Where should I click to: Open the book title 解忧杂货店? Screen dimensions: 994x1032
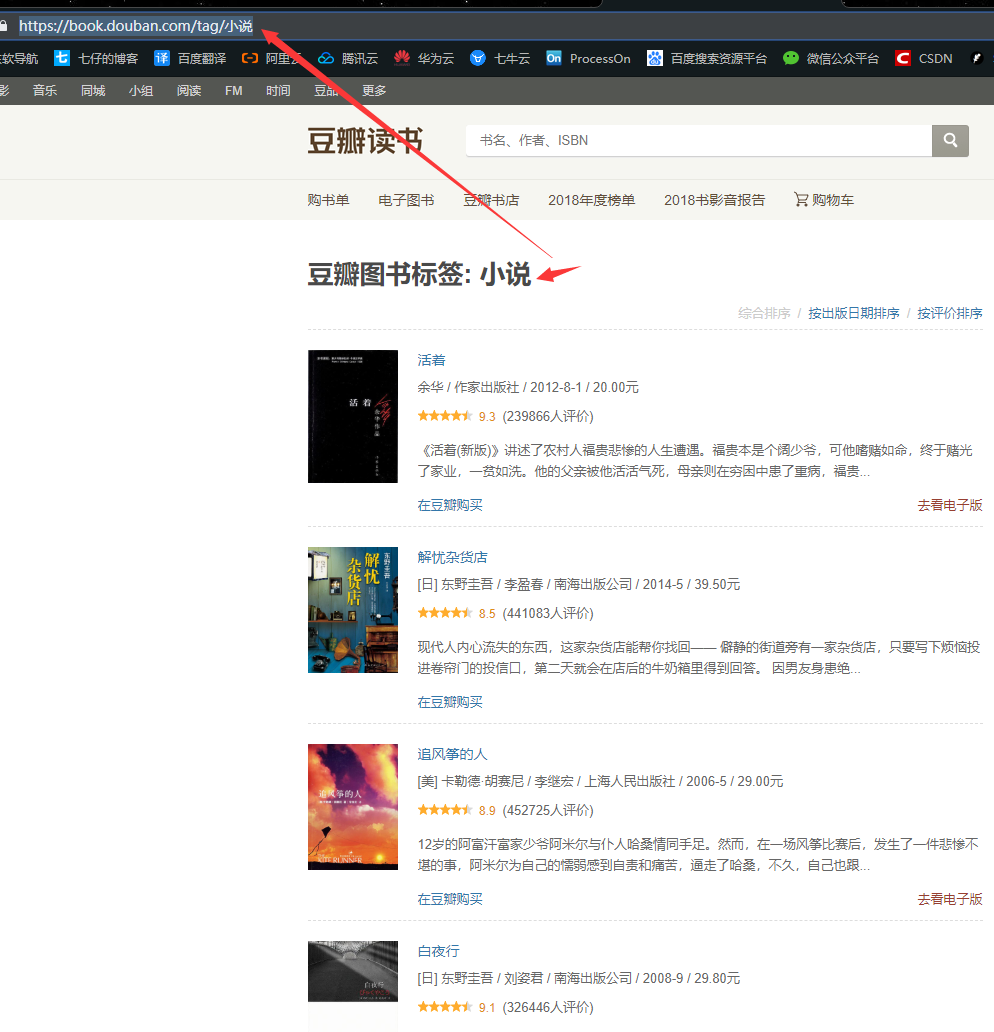pyautogui.click(x=452, y=557)
